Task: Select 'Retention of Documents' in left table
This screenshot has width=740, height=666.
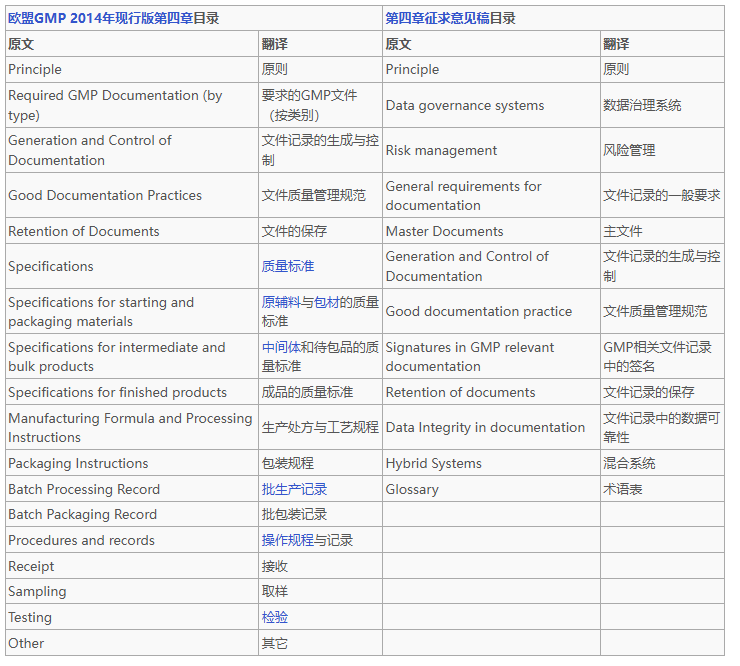Action: click(x=132, y=231)
